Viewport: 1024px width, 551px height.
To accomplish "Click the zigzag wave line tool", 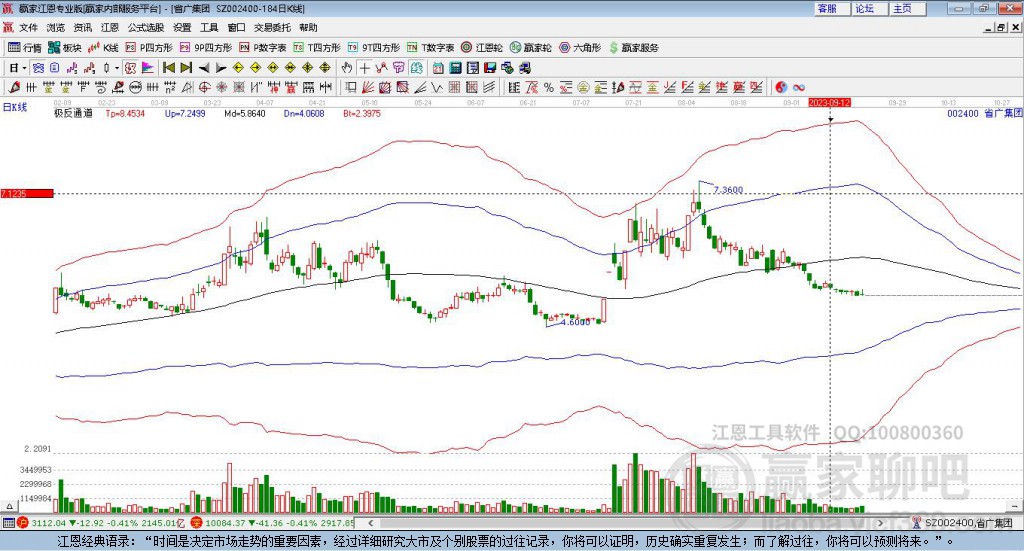I will point(437,87).
